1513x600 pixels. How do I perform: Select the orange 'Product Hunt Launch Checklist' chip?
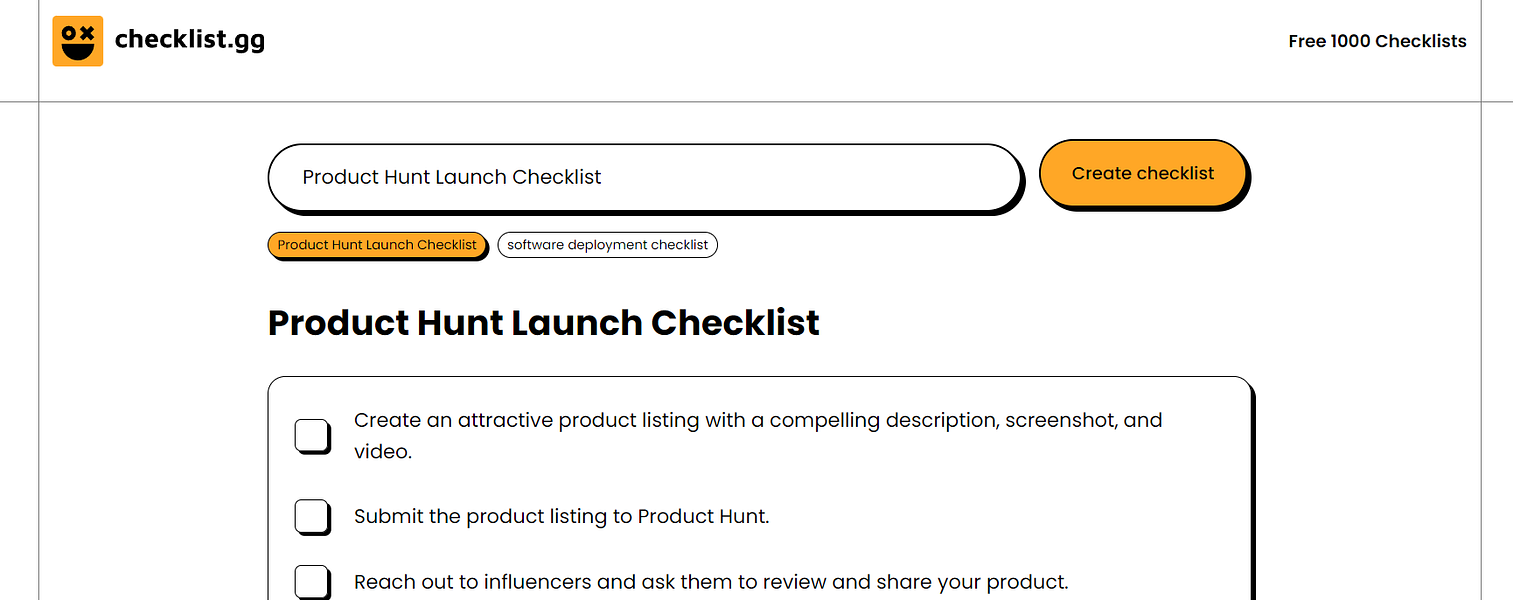(377, 244)
